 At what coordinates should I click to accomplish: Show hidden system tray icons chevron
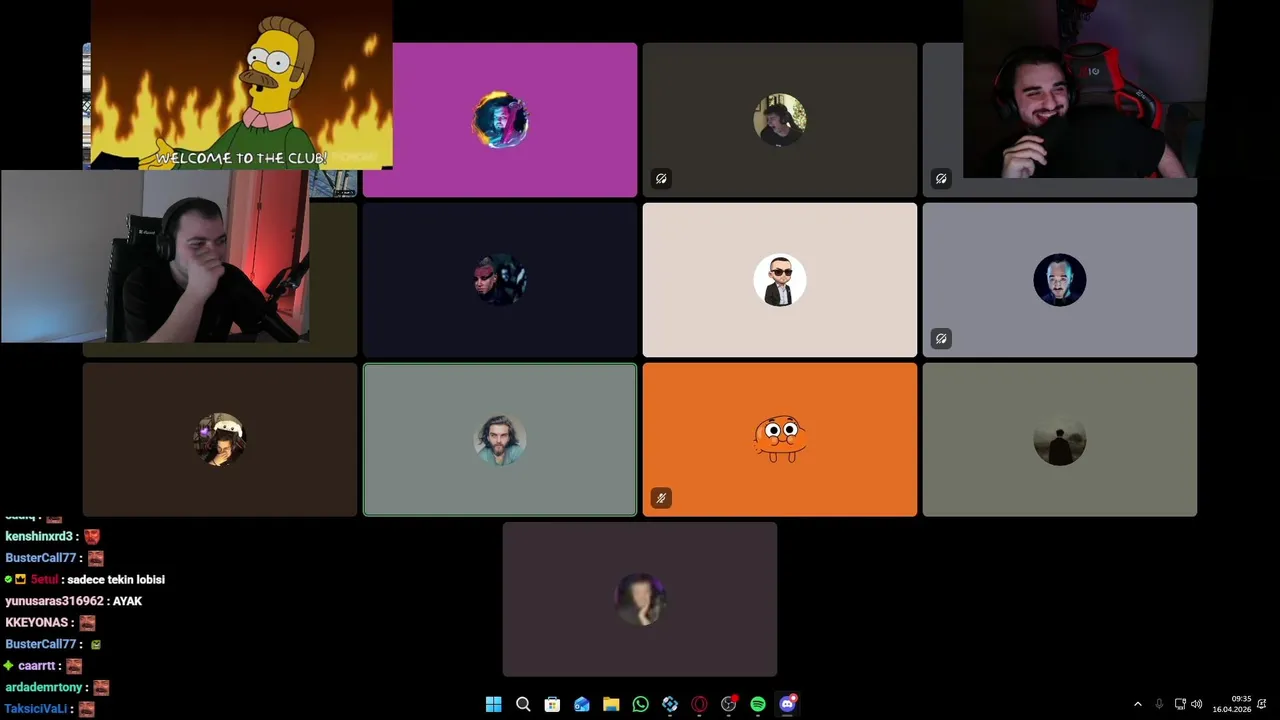pyautogui.click(x=1137, y=704)
